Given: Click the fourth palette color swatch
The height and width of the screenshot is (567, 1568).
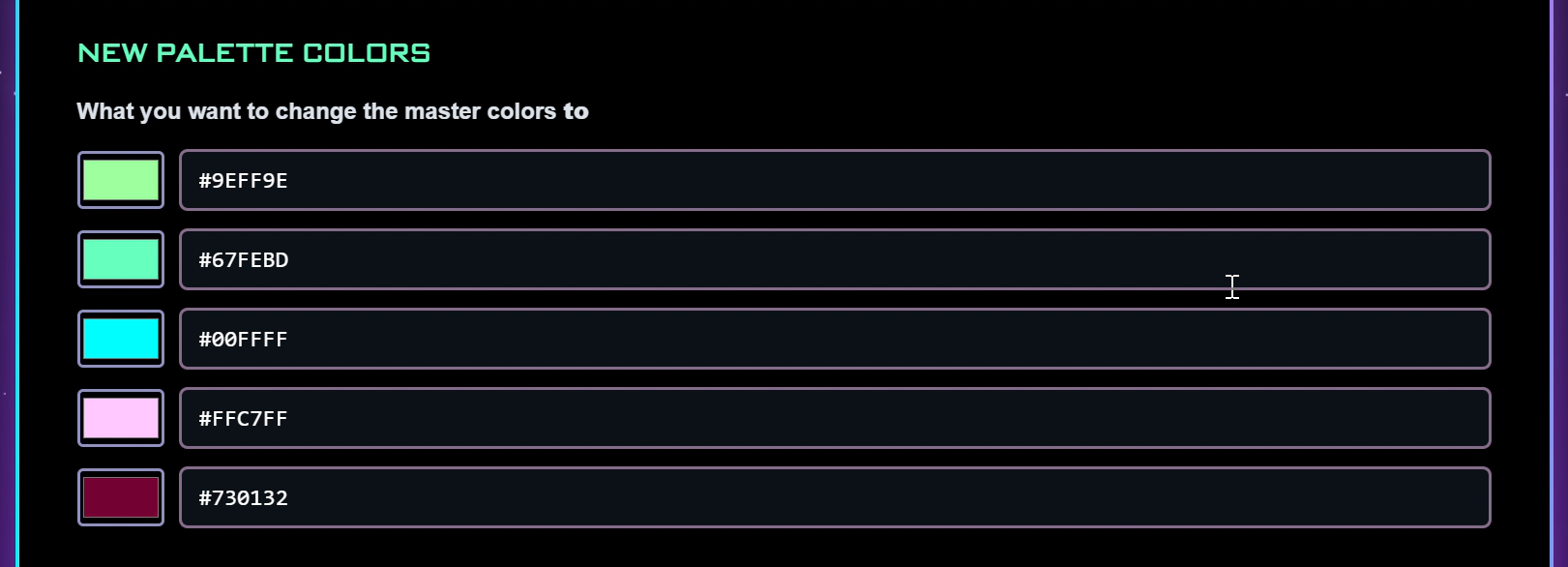Looking at the screenshot, I should [121, 418].
